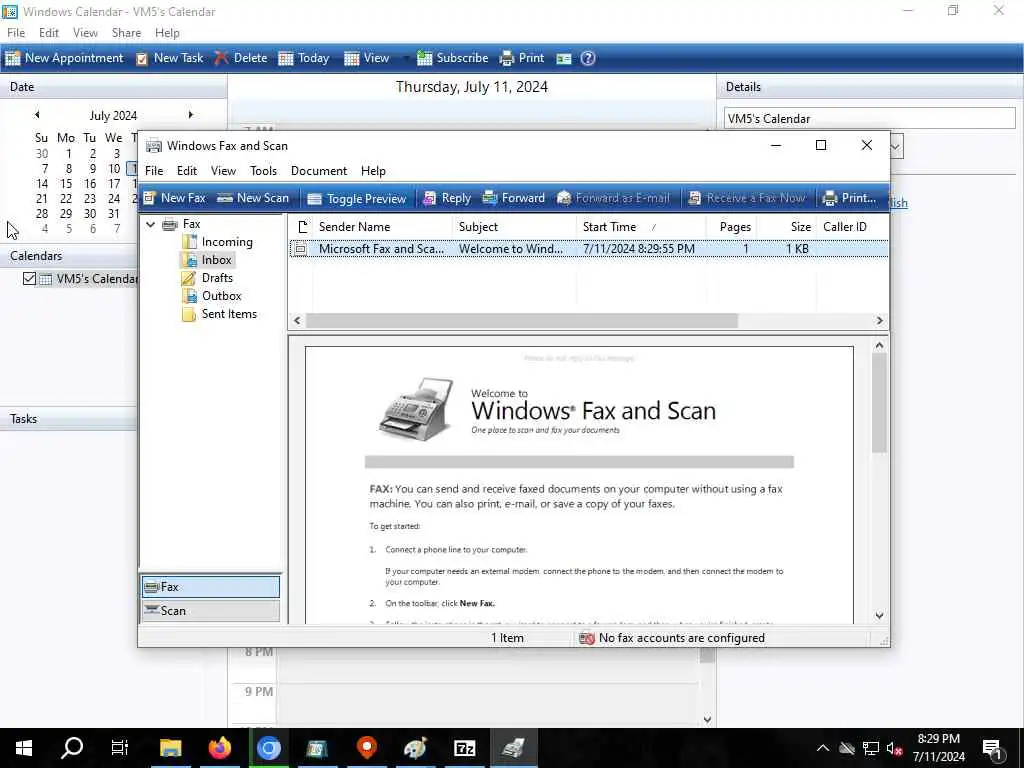
Task: Click Today in Calendar toolbar
Action: coord(304,58)
